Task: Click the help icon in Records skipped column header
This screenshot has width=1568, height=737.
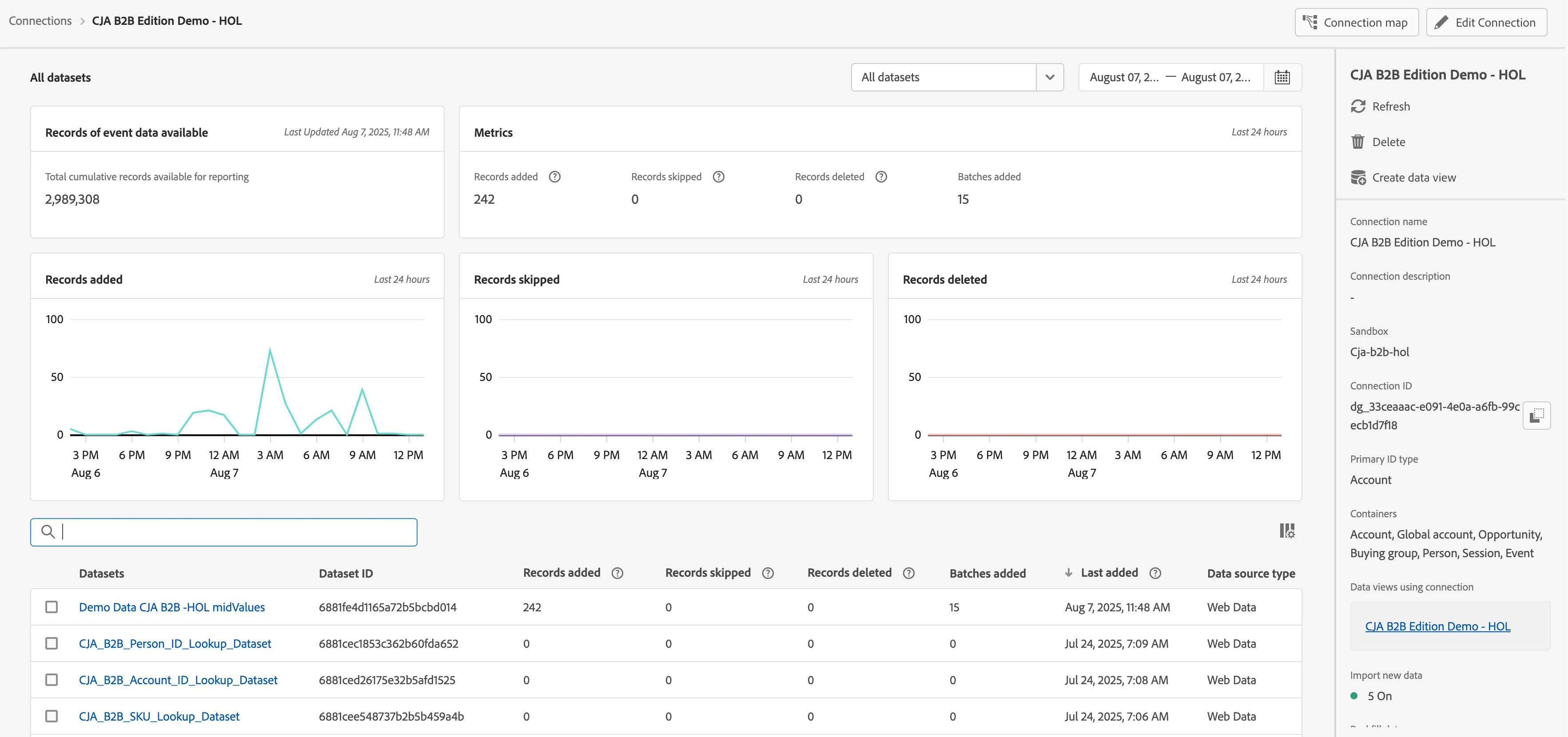Action: point(768,573)
